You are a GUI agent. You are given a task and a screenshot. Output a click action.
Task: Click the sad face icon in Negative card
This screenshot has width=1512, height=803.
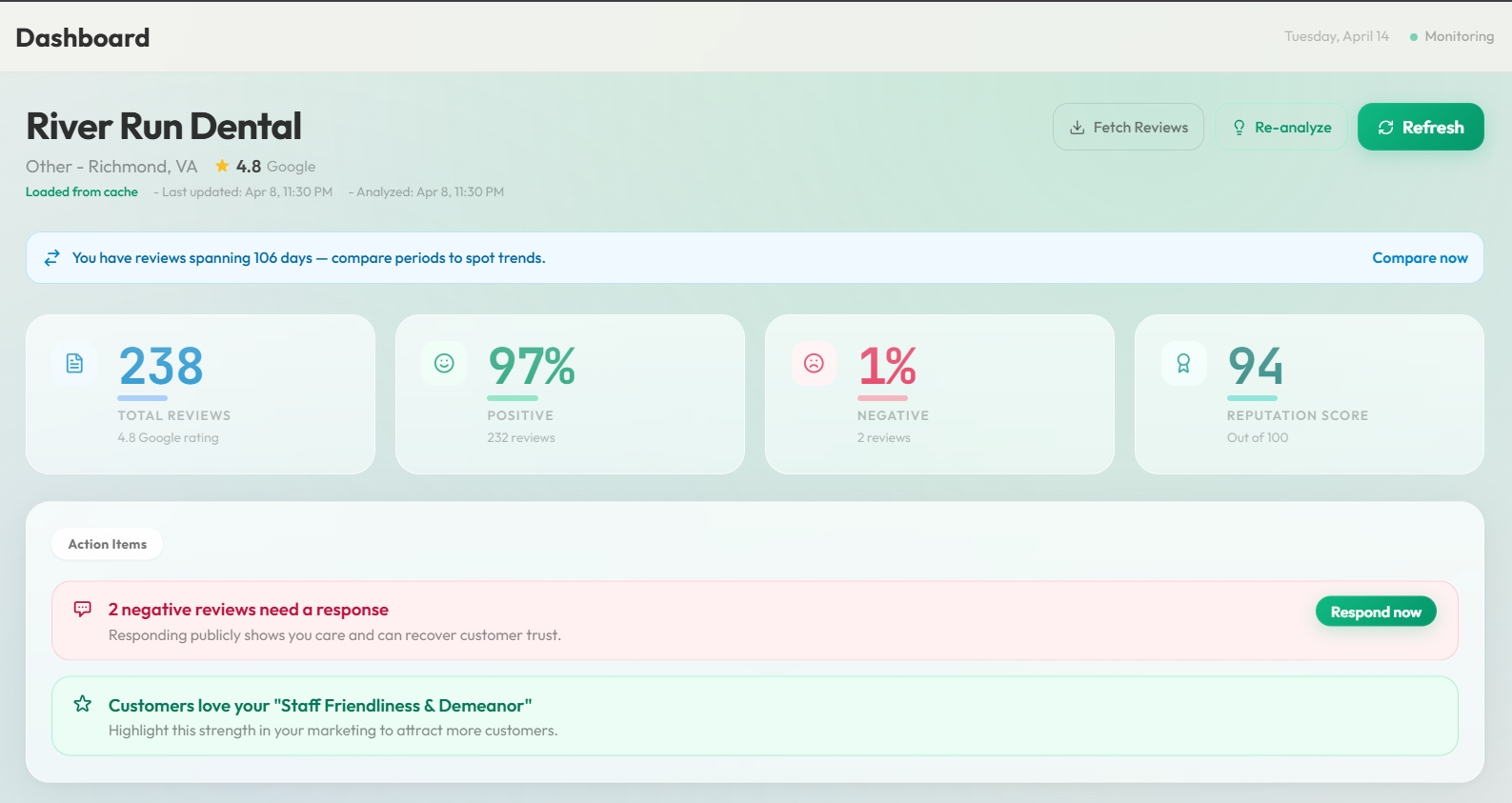814,363
